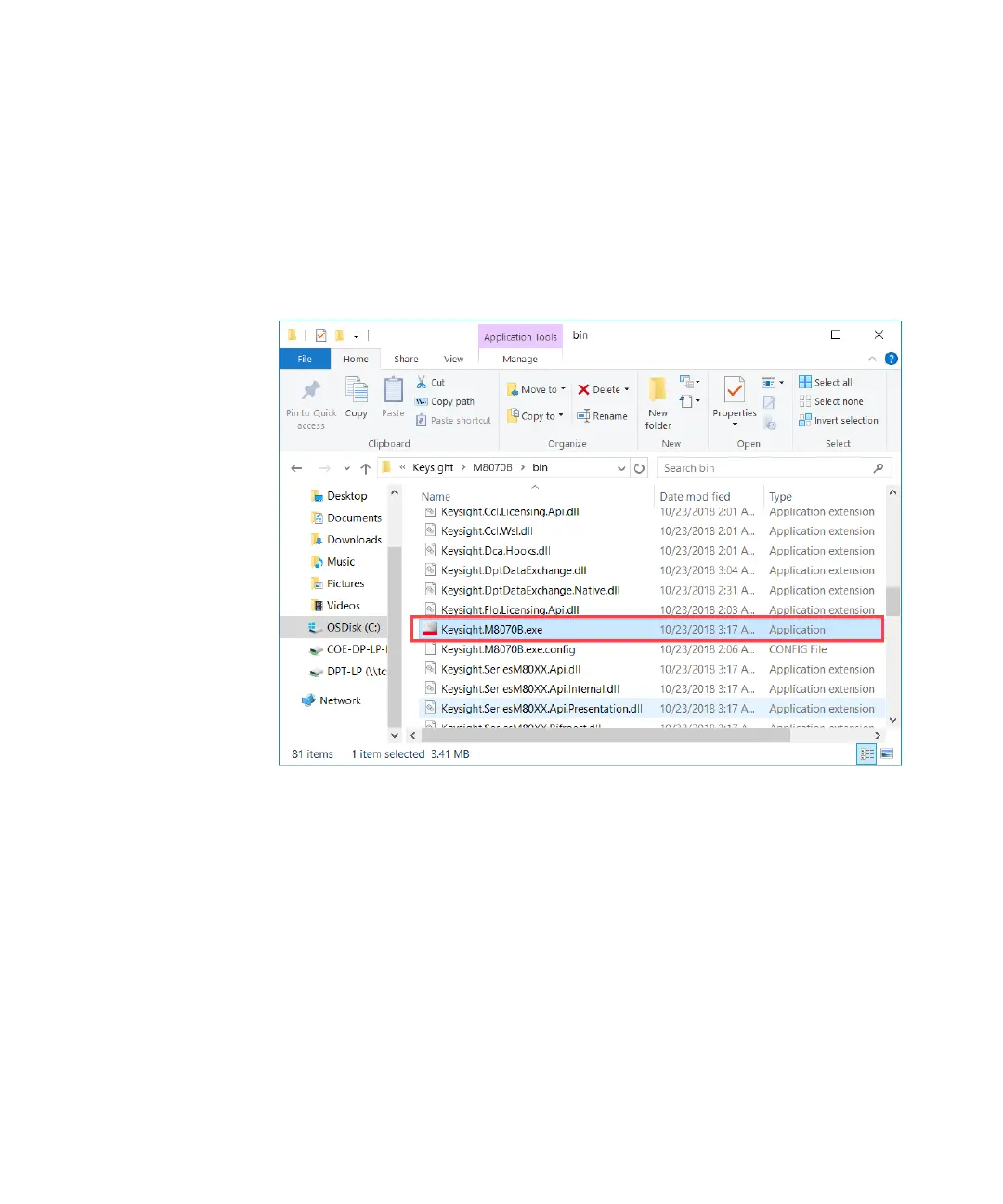This screenshot has height=1204, width=1003.
Task: Switch to Large icons view in status bar
Action: (887, 754)
